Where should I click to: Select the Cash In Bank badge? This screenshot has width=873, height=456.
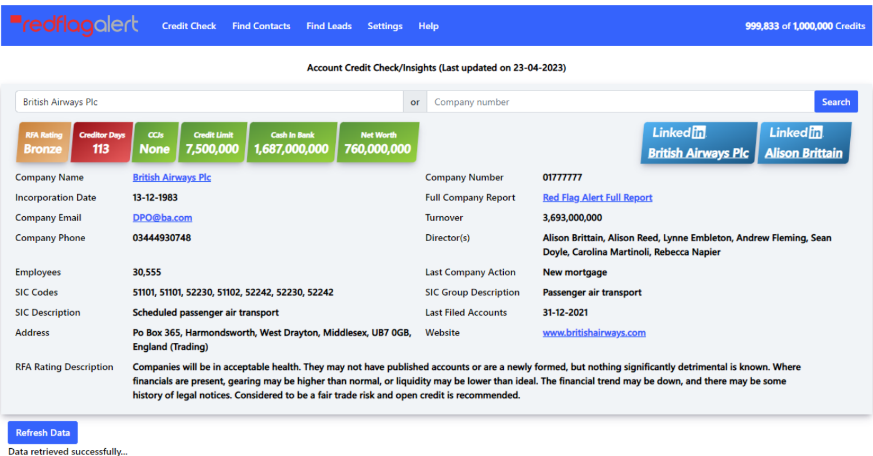(292, 143)
